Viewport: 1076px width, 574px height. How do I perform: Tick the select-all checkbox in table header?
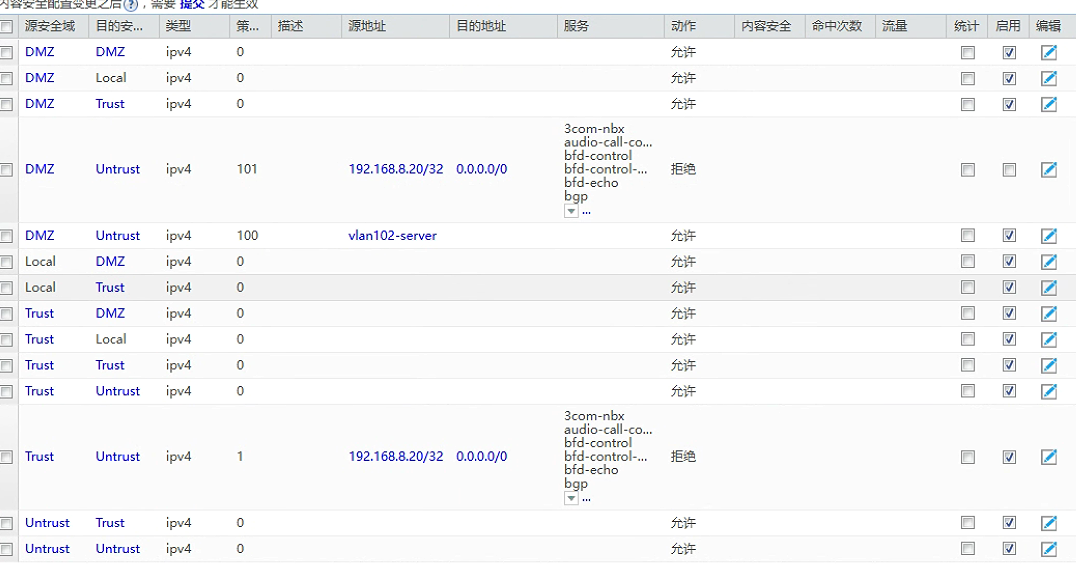pyautogui.click(x=7, y=27)
